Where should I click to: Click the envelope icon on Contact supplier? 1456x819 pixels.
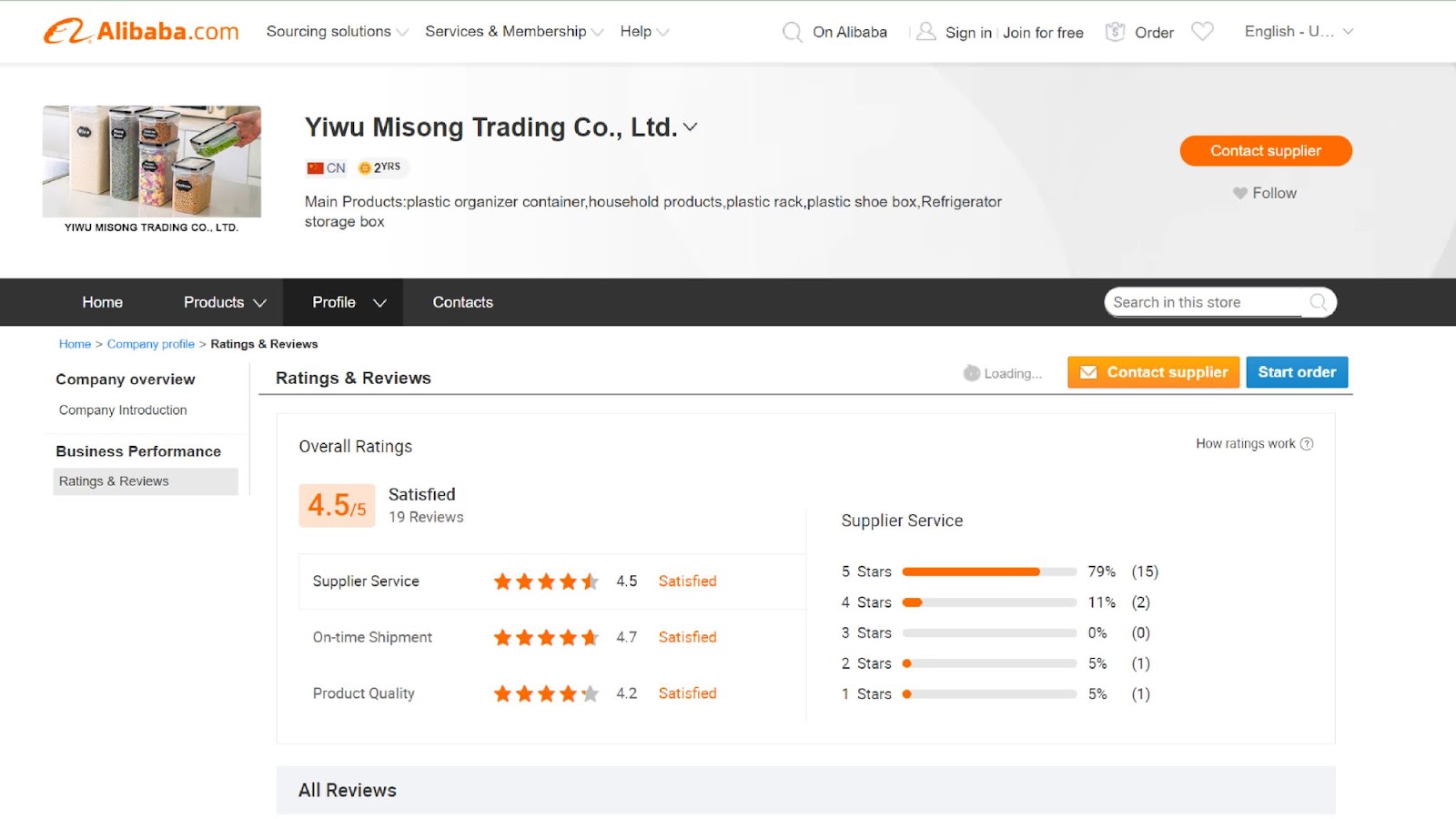pos(1087,372)
